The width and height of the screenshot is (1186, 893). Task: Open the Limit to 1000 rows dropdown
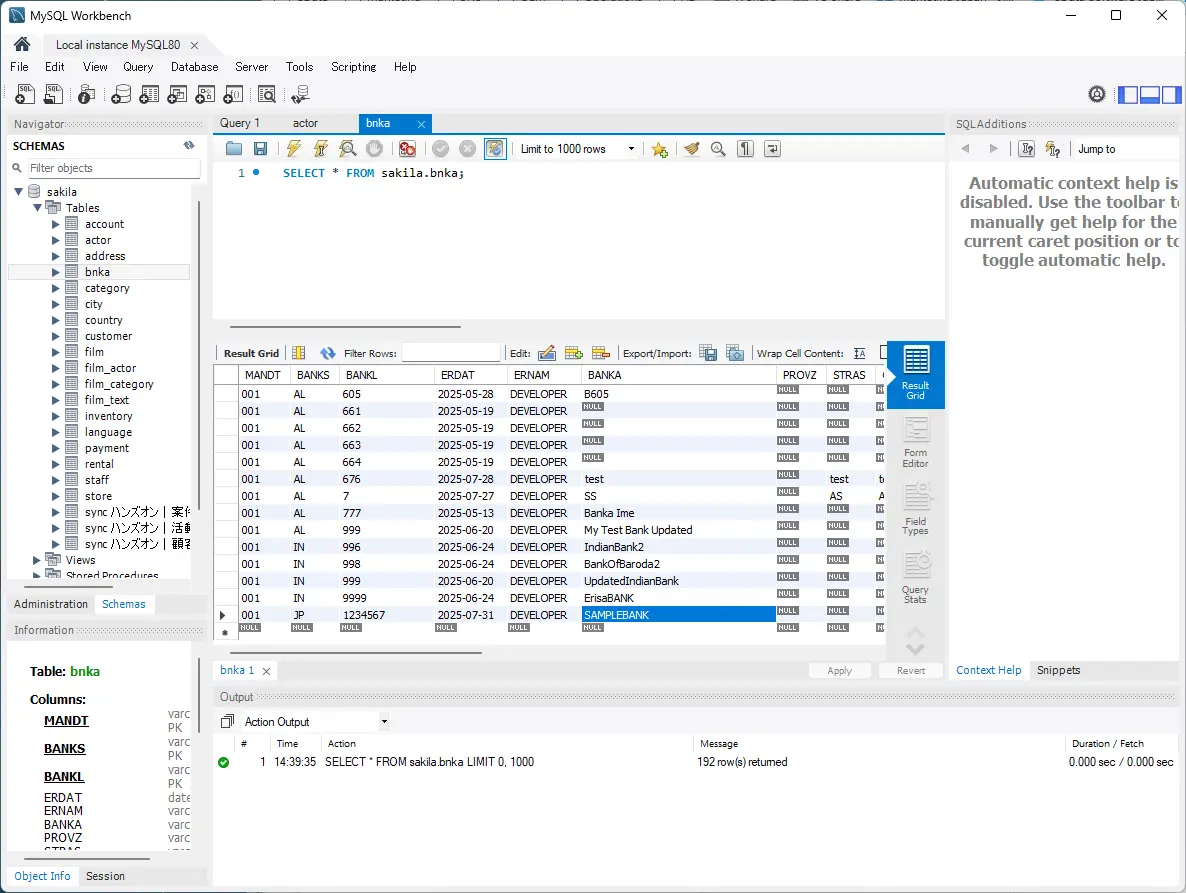point(577,149)
